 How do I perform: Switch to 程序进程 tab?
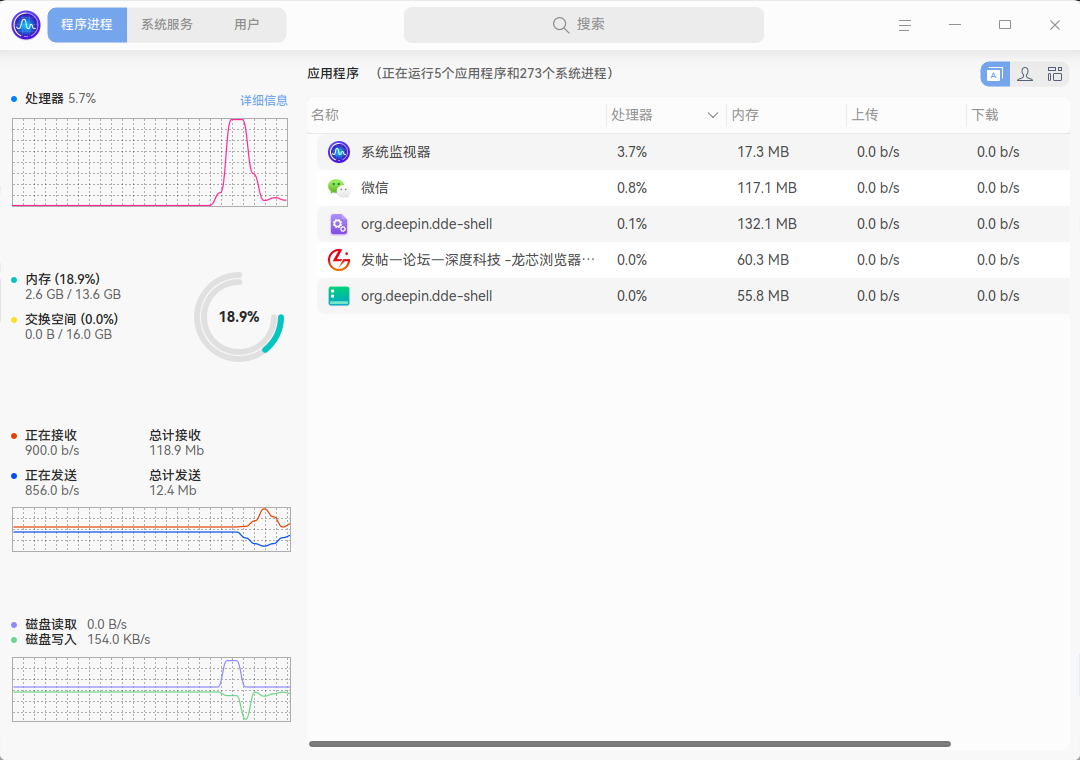point(87,25)
